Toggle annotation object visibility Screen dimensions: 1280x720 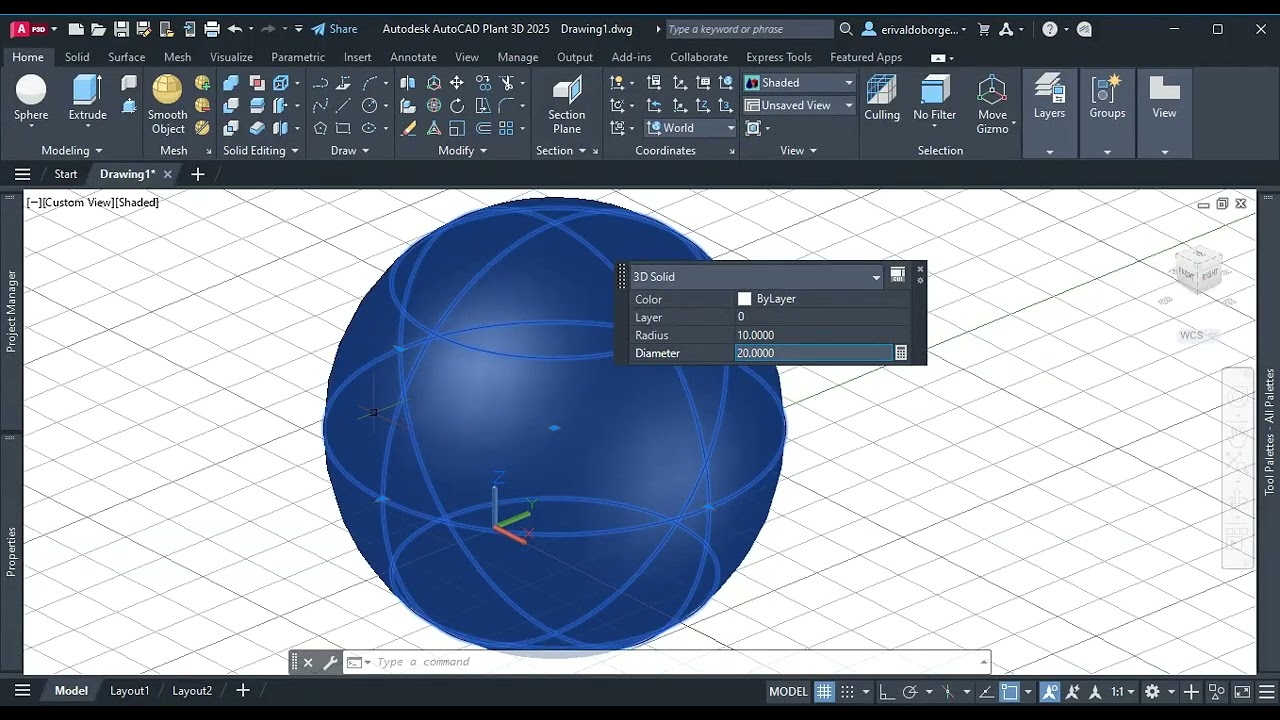[1050, 691]
